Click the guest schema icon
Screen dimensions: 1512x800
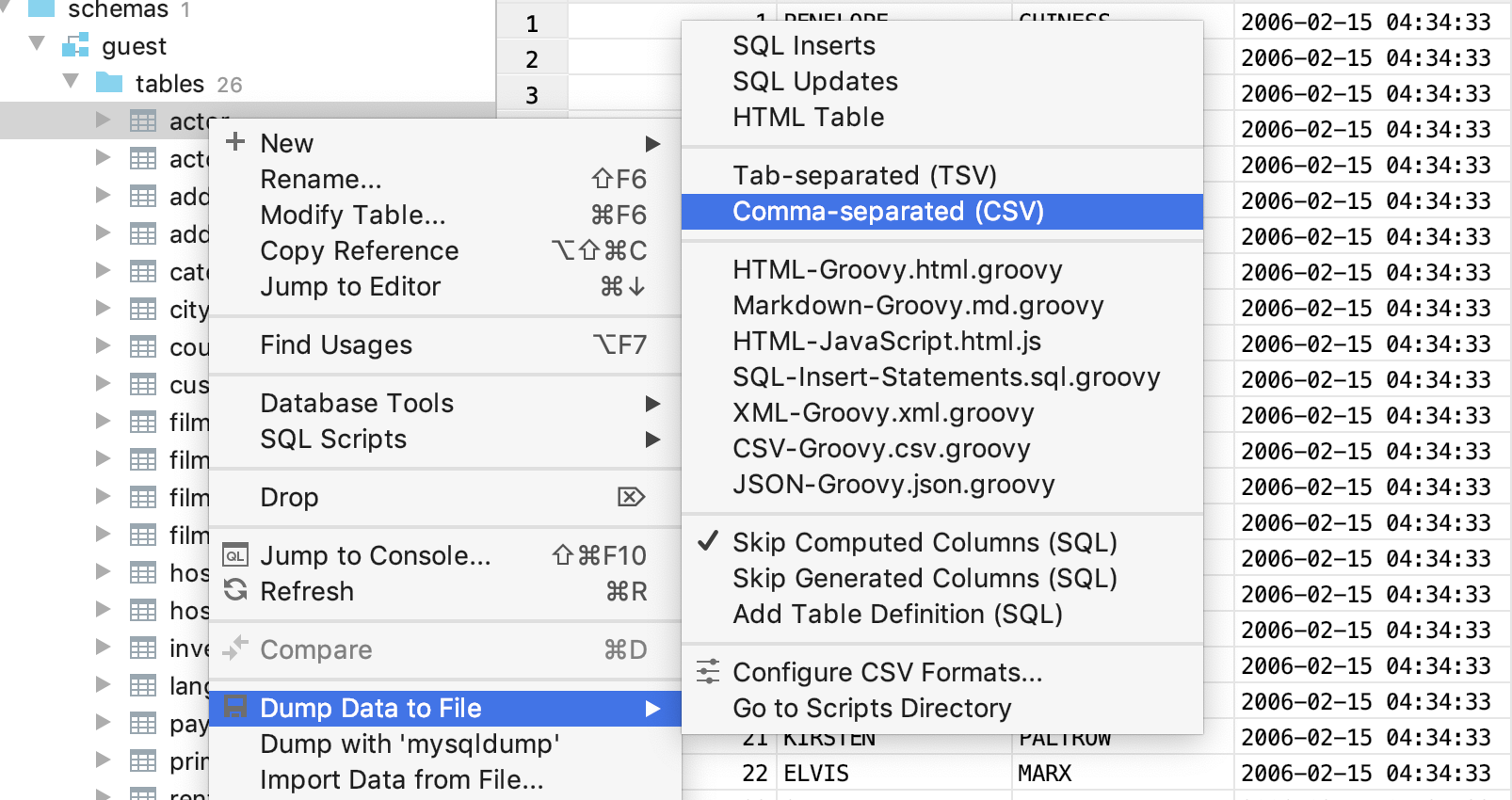pyautogui.click(x=75, y=45)
